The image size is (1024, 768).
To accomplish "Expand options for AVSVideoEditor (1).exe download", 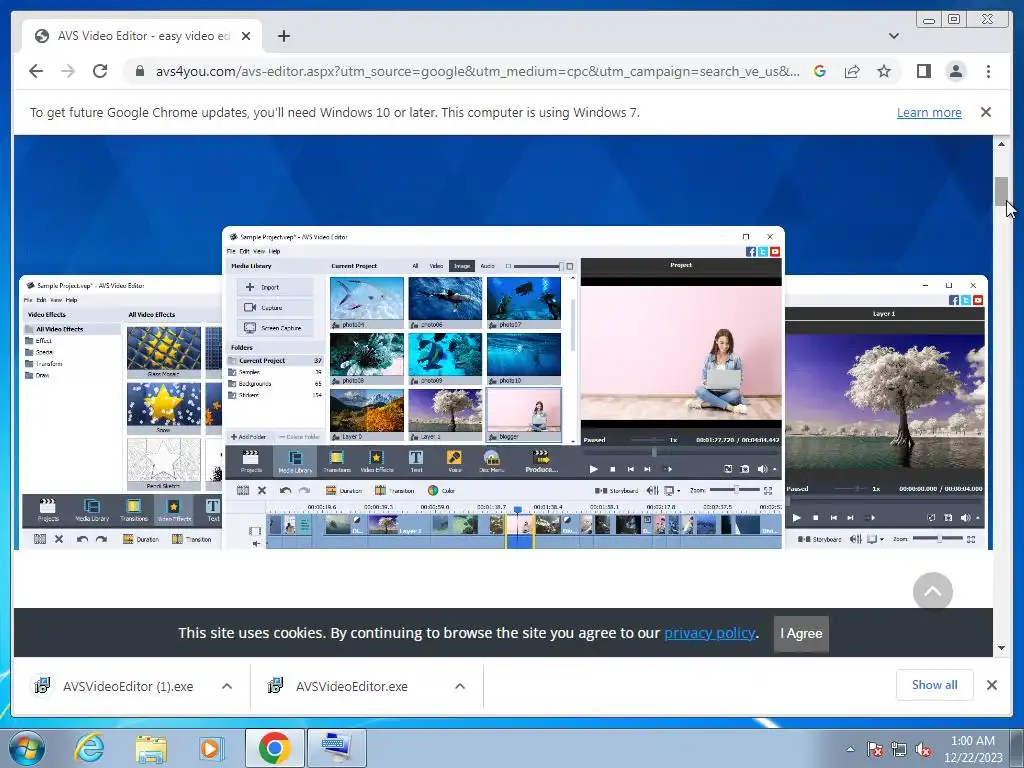I will [x=227, y=686].
